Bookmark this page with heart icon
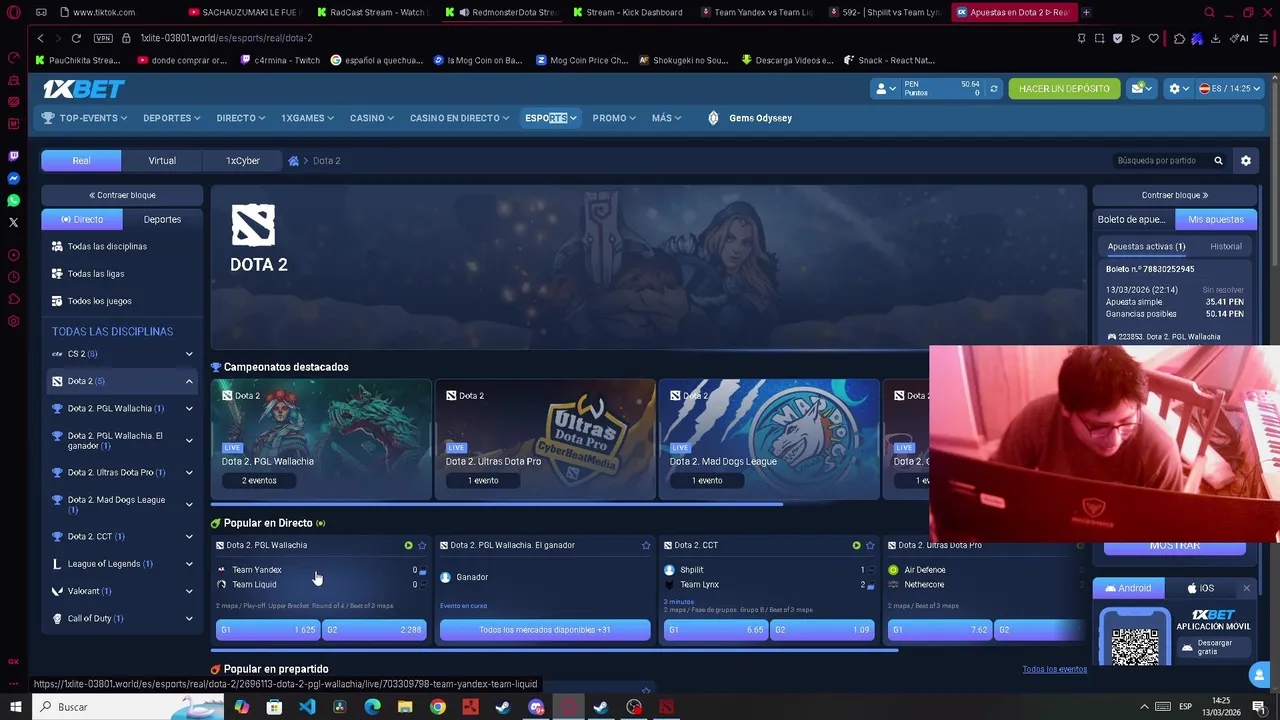1280x720 pixels. 1153,38
